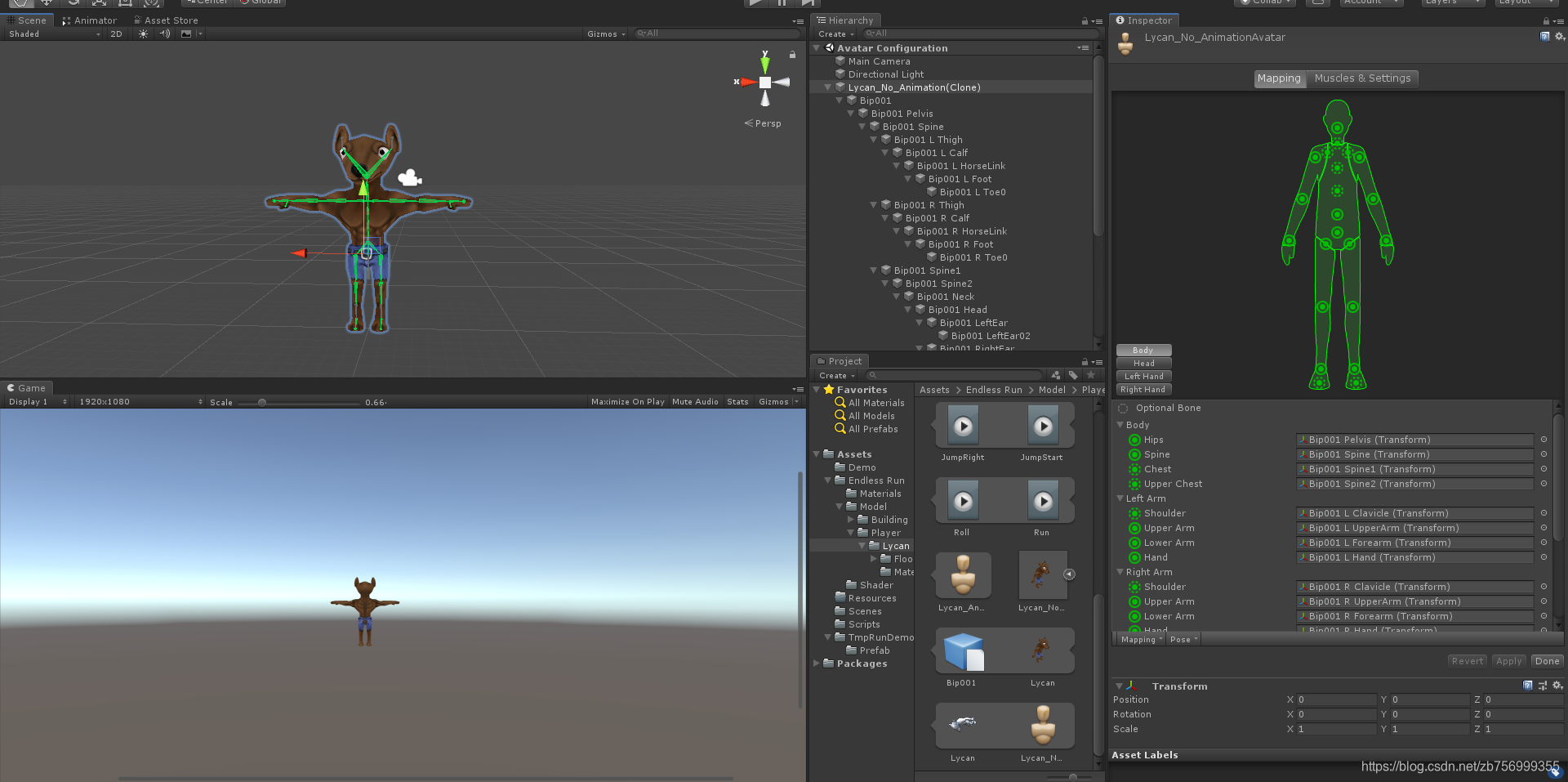1568x782 pixels.
Task: Click JumpRight animation clip icon
Action: pyautogui.click(x=964, y=426)
